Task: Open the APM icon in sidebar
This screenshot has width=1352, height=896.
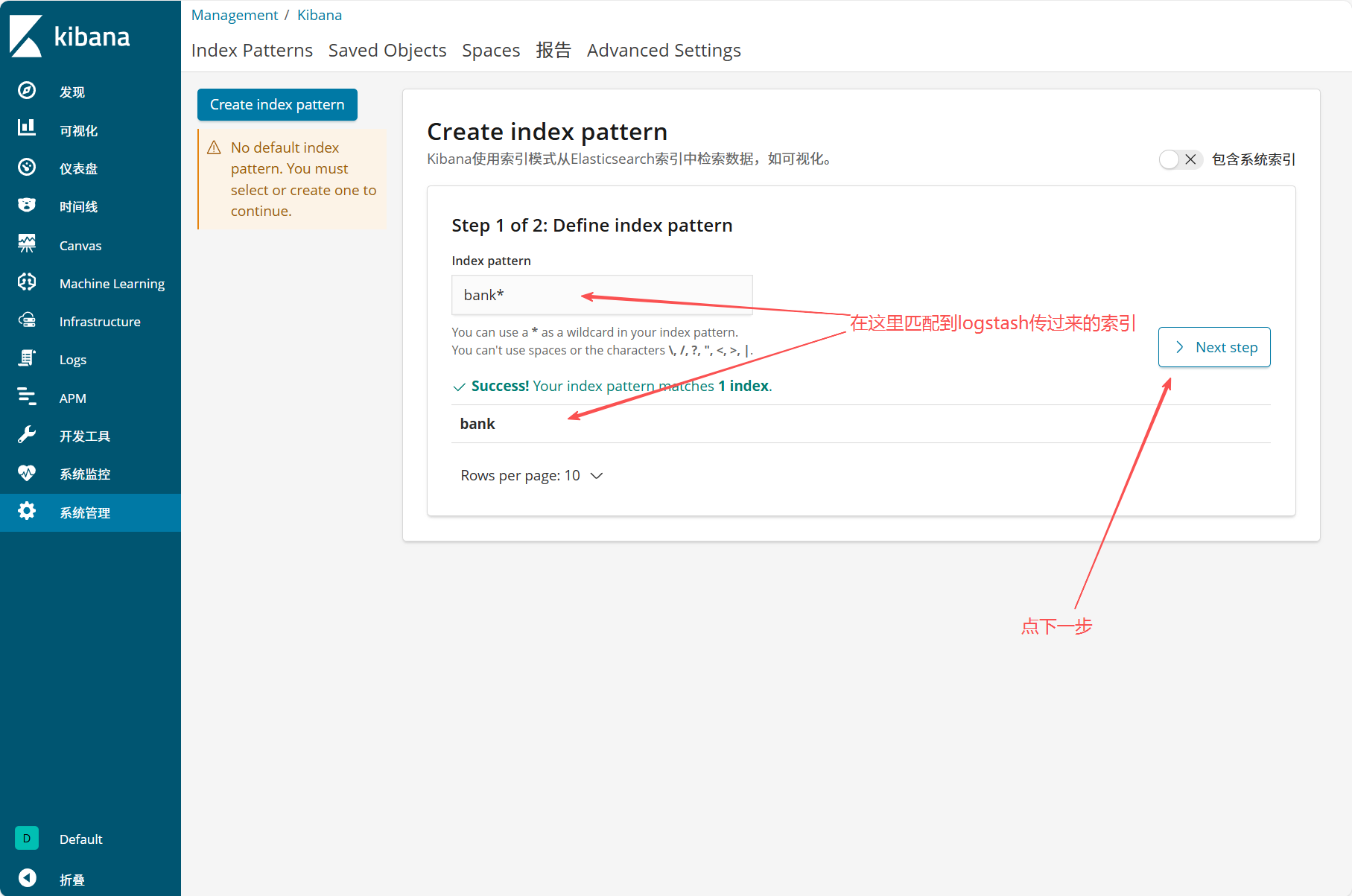Action: (27, 396)
